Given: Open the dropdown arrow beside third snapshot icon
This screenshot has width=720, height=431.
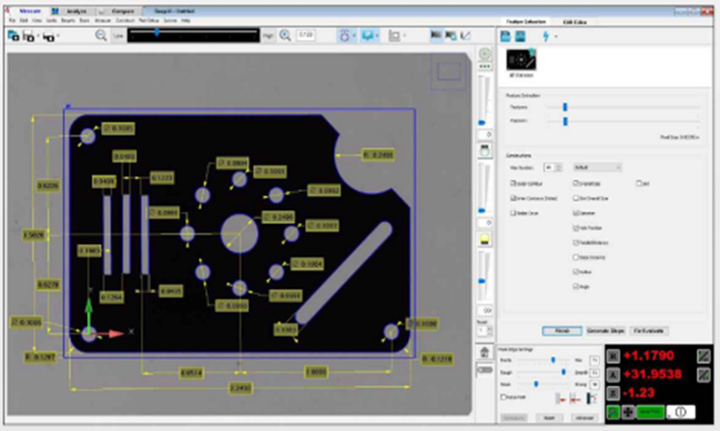Looking at the screenshot, I should (x=58, y=36).
